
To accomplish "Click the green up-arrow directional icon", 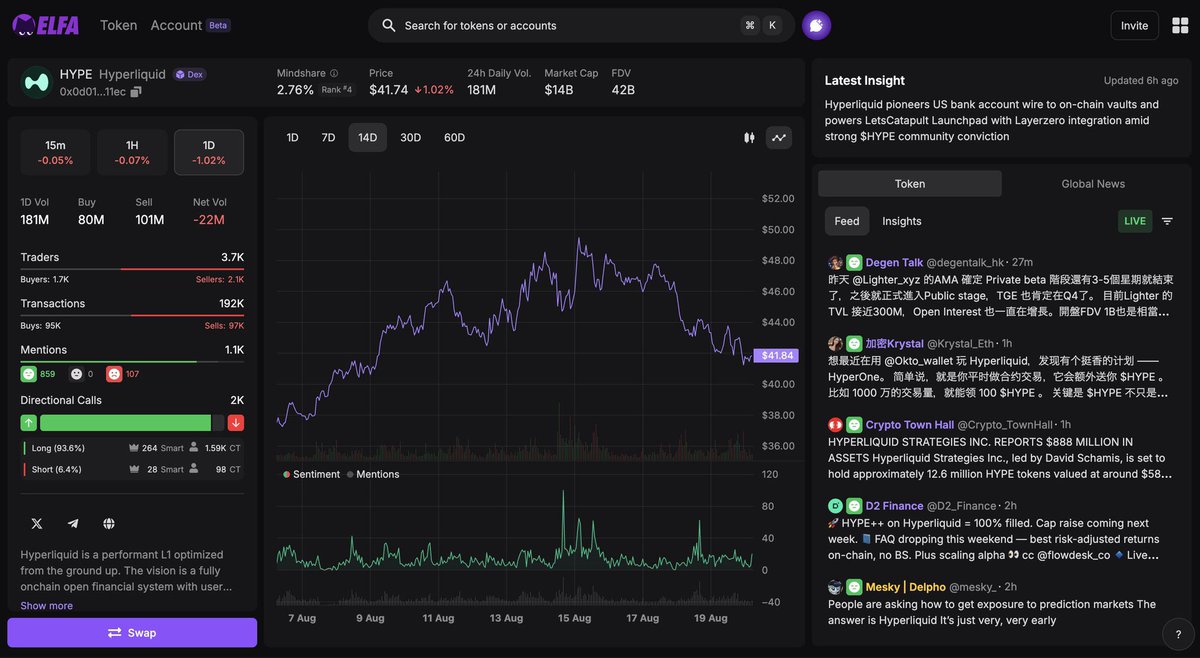I will (29, 423).
